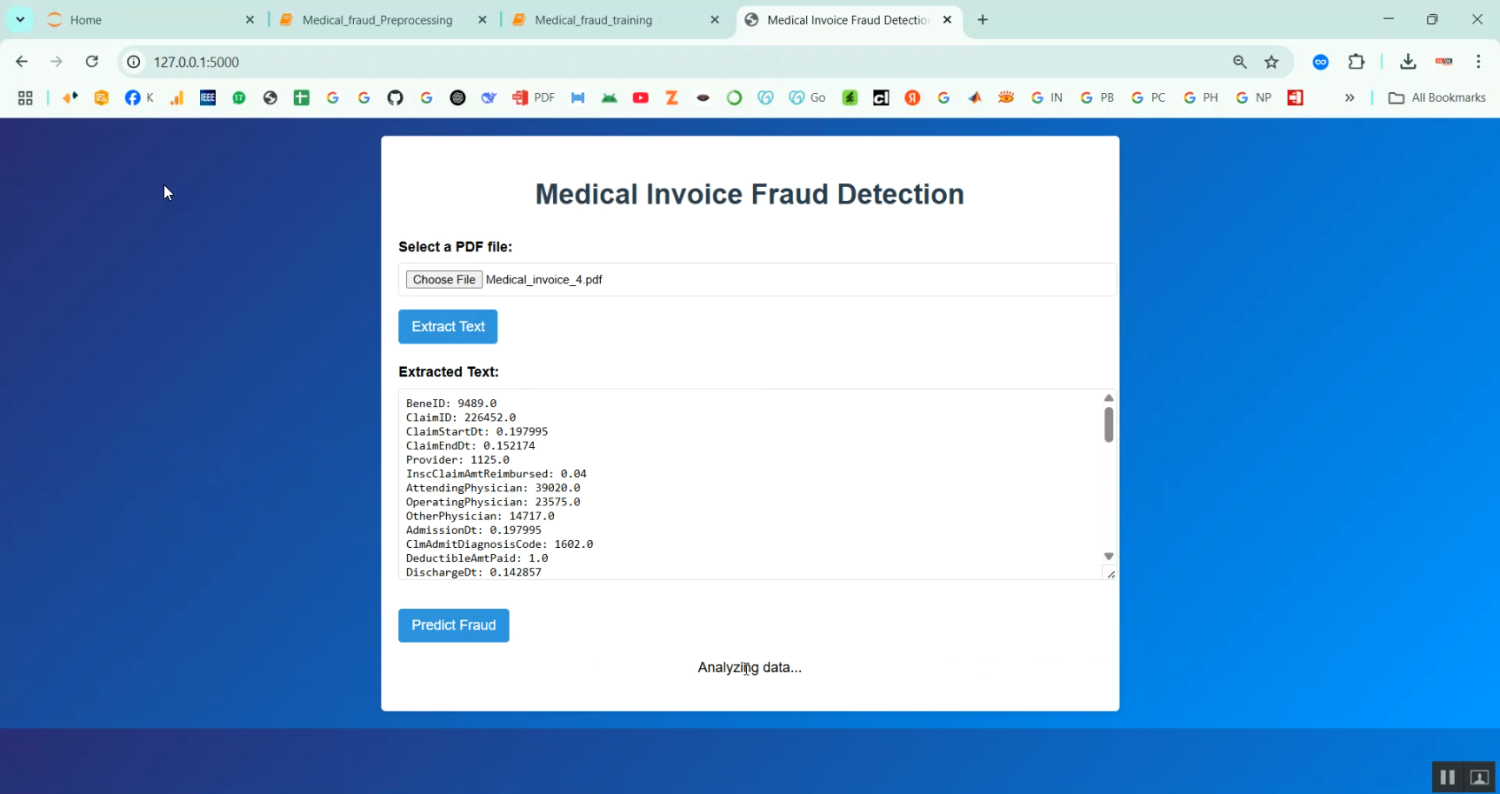
Task: Click the 'ClaimID: 226452.0' line
Action: (461, 418)
